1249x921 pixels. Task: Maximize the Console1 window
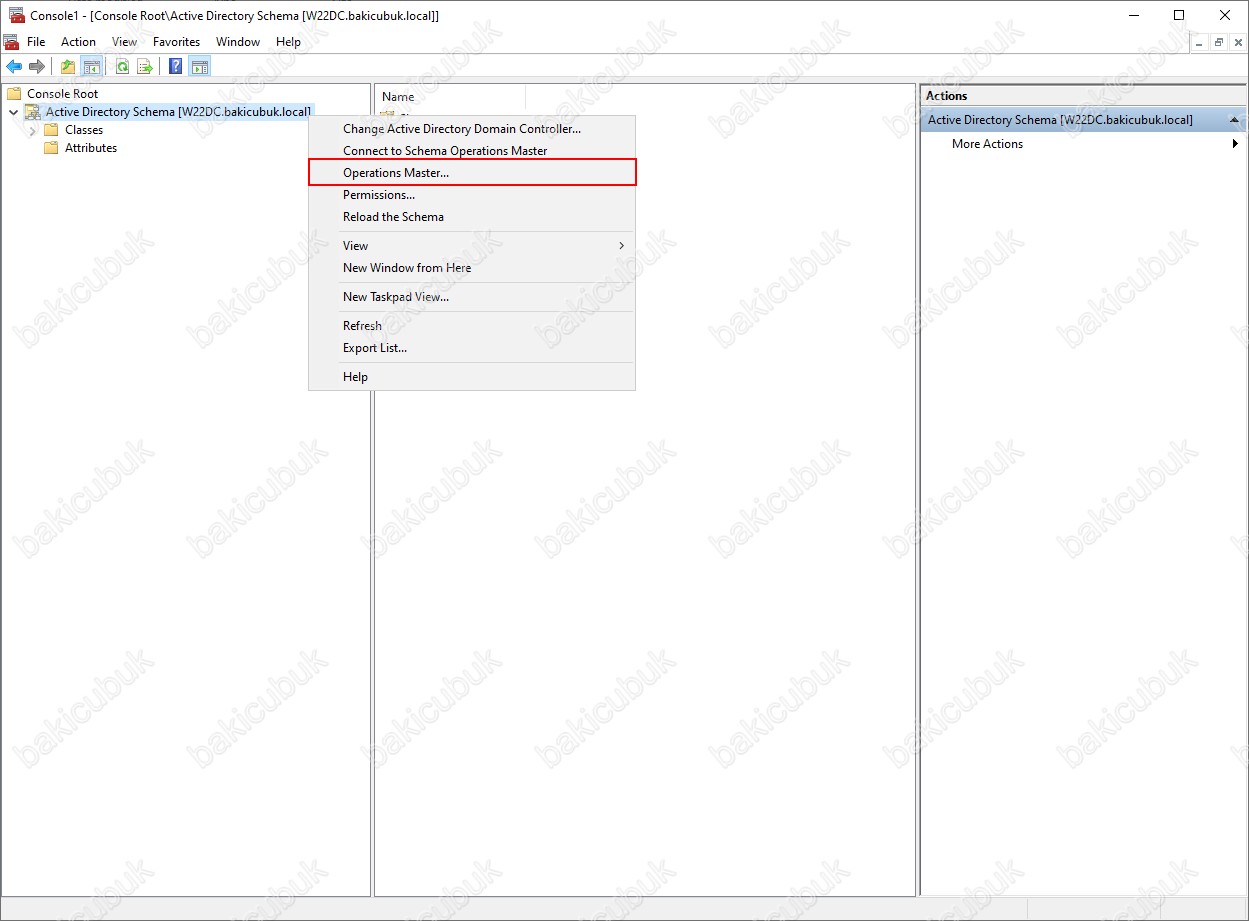click(x=1179, y=15)
